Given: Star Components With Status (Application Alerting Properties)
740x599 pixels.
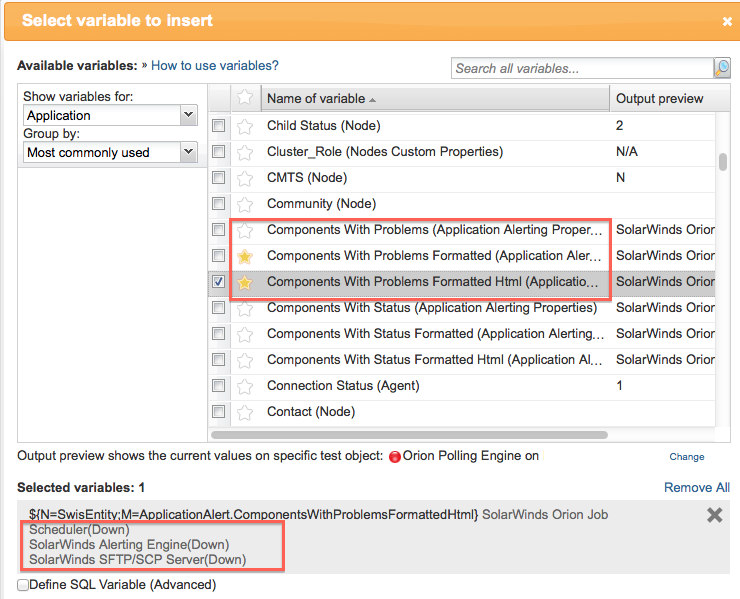Looking at the screenshot, I should tap(245, 308).
